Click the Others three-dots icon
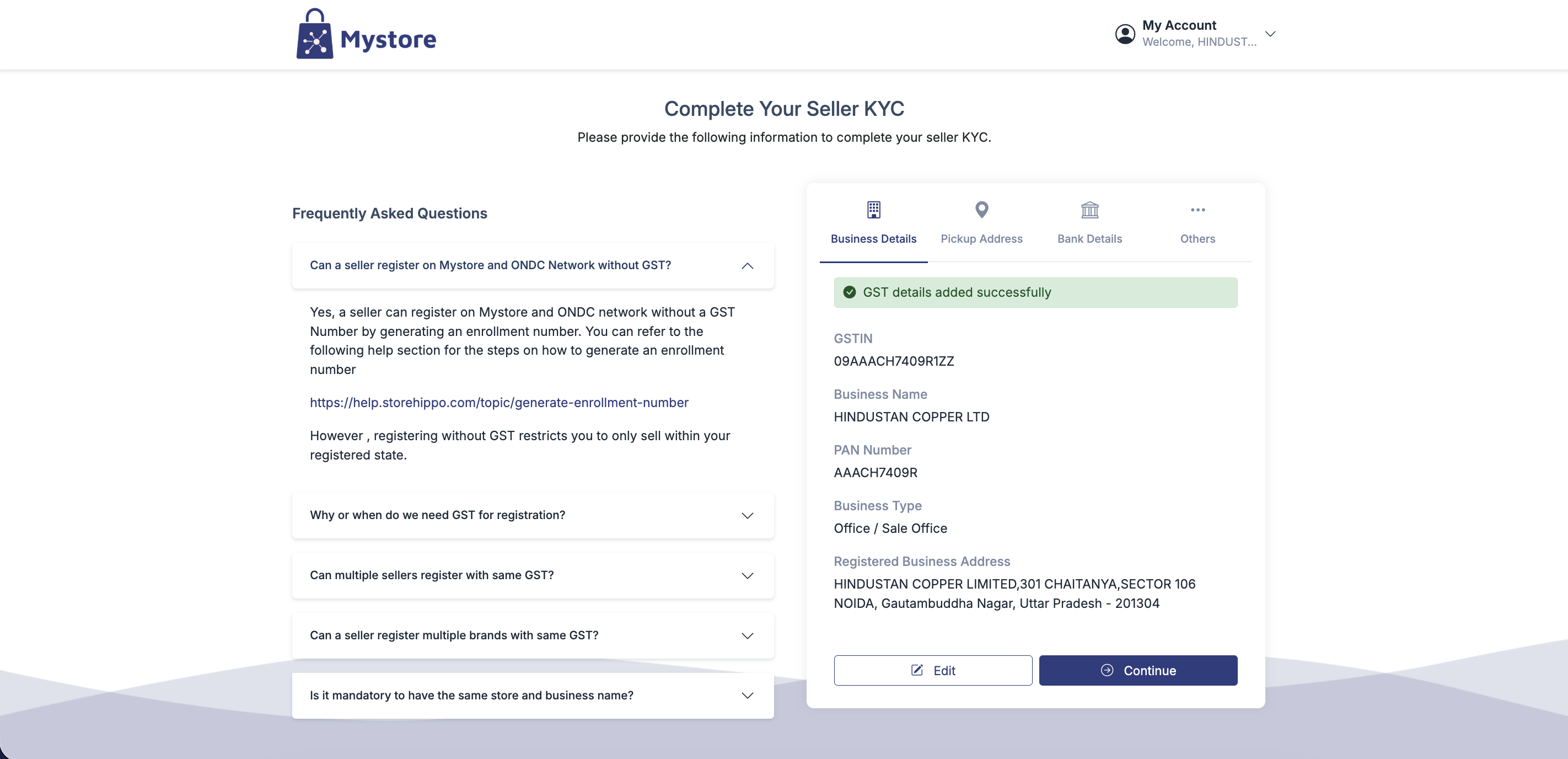Image resolution: width=1568 pixels, height=759 pixels. point(1197,210)
